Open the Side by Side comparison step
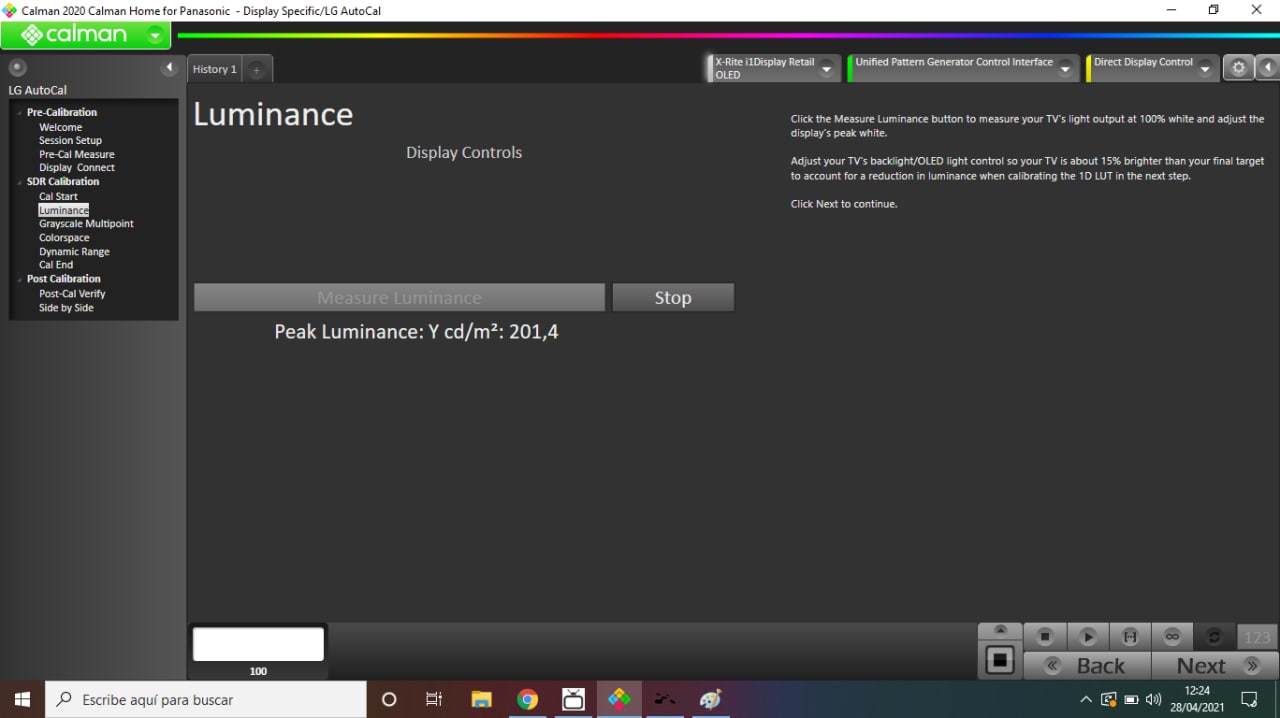Screen dimensions: 1280x718 click(x=66, y=307)
